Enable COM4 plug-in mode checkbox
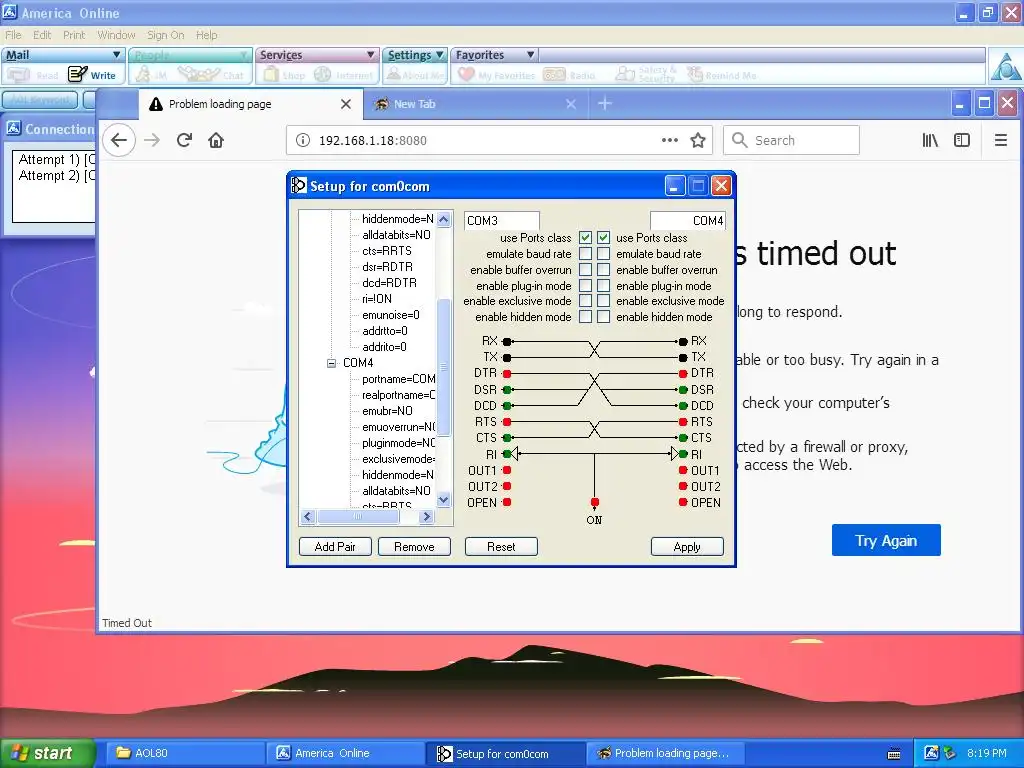1024x768 pixels. point(603,285)
